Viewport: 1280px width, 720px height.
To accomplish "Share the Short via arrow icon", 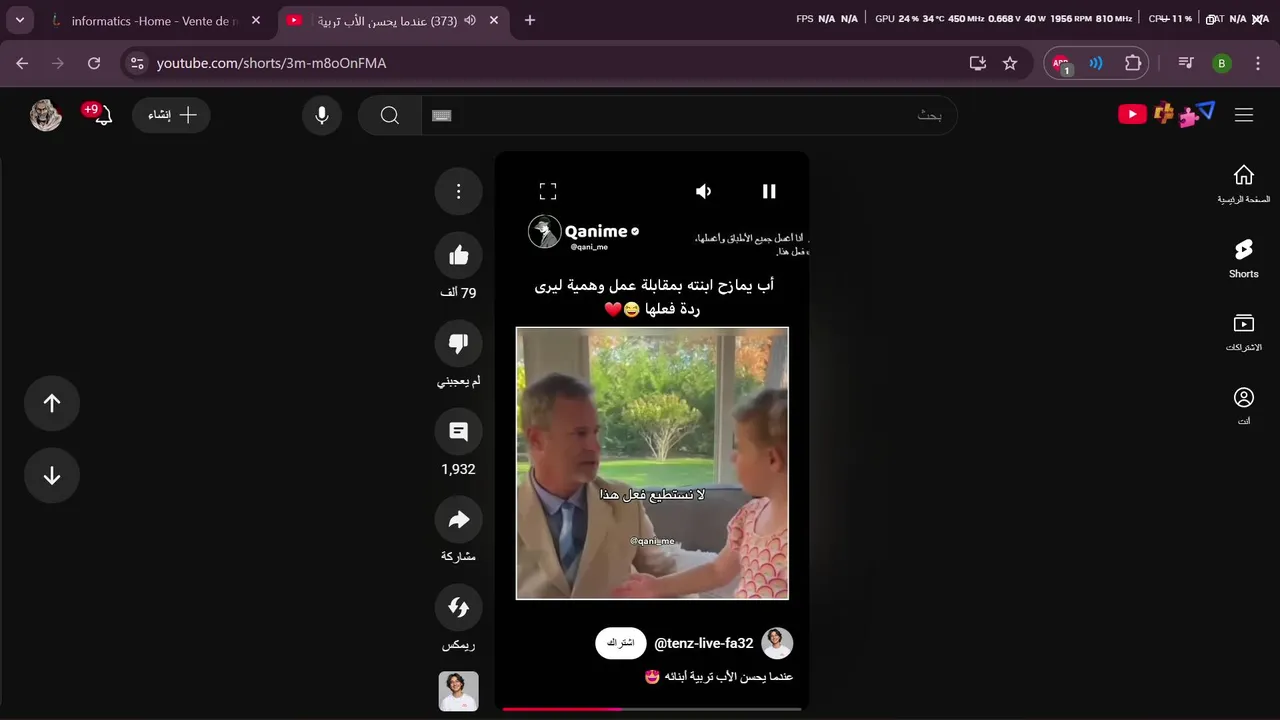I will (x=459, y=520).
